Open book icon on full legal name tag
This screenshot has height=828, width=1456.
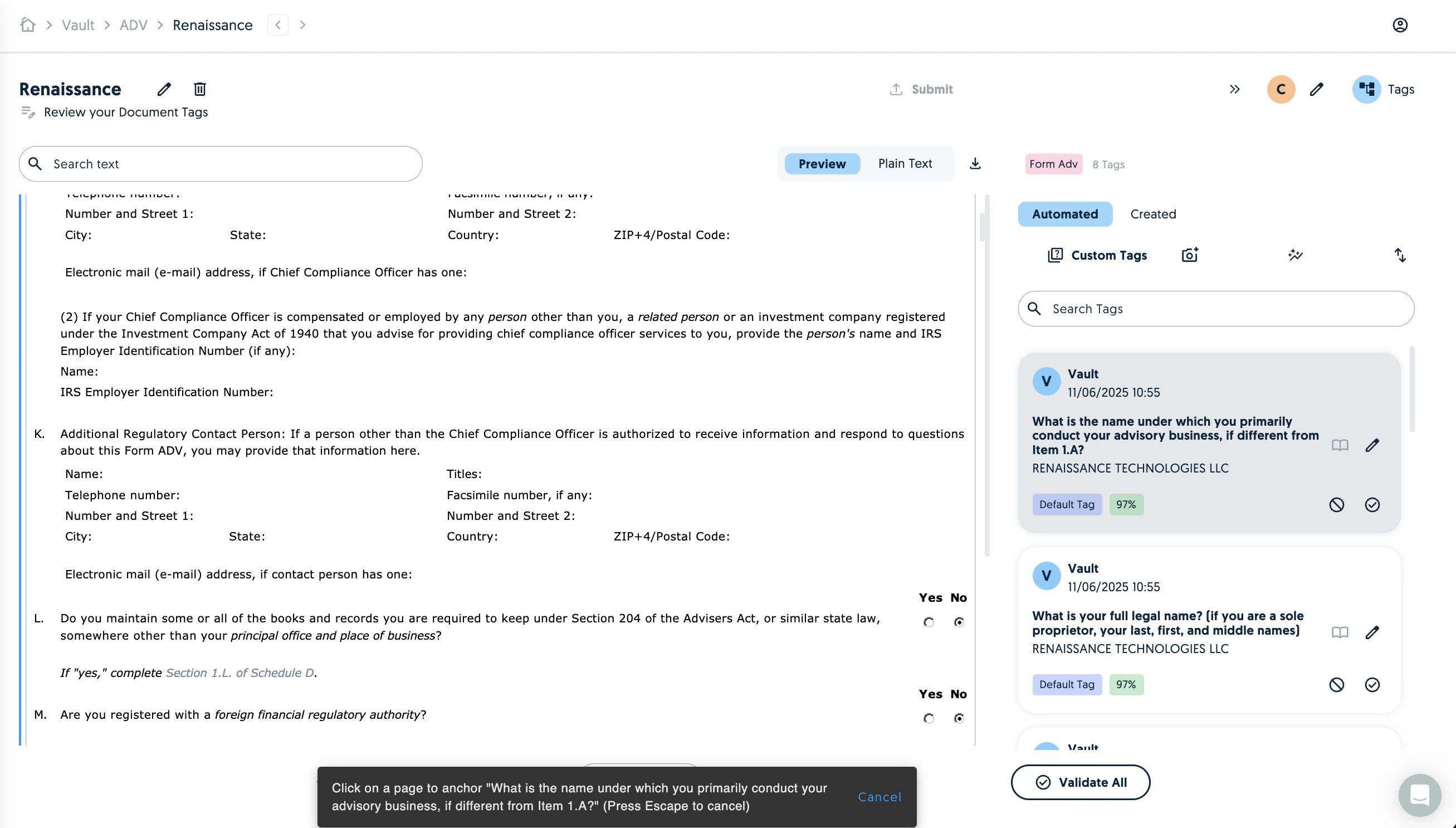coord(1340,632)
